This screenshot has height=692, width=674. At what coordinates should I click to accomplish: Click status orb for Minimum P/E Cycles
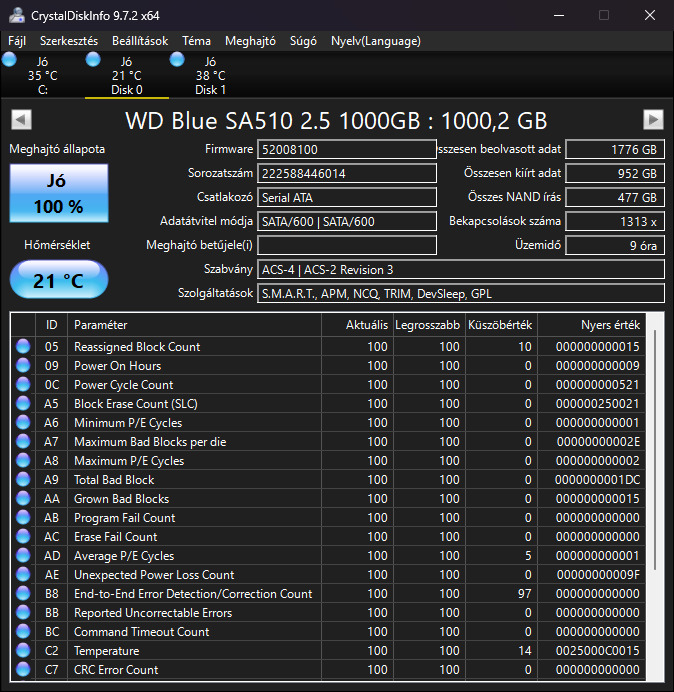pyautogui.click(x=23, y=422)
